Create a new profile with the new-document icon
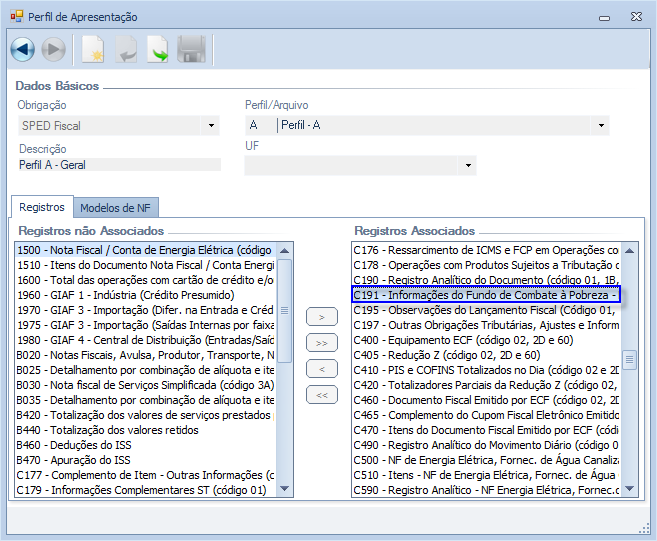Screen dimensions: 657x541 (x=92, y=49)
